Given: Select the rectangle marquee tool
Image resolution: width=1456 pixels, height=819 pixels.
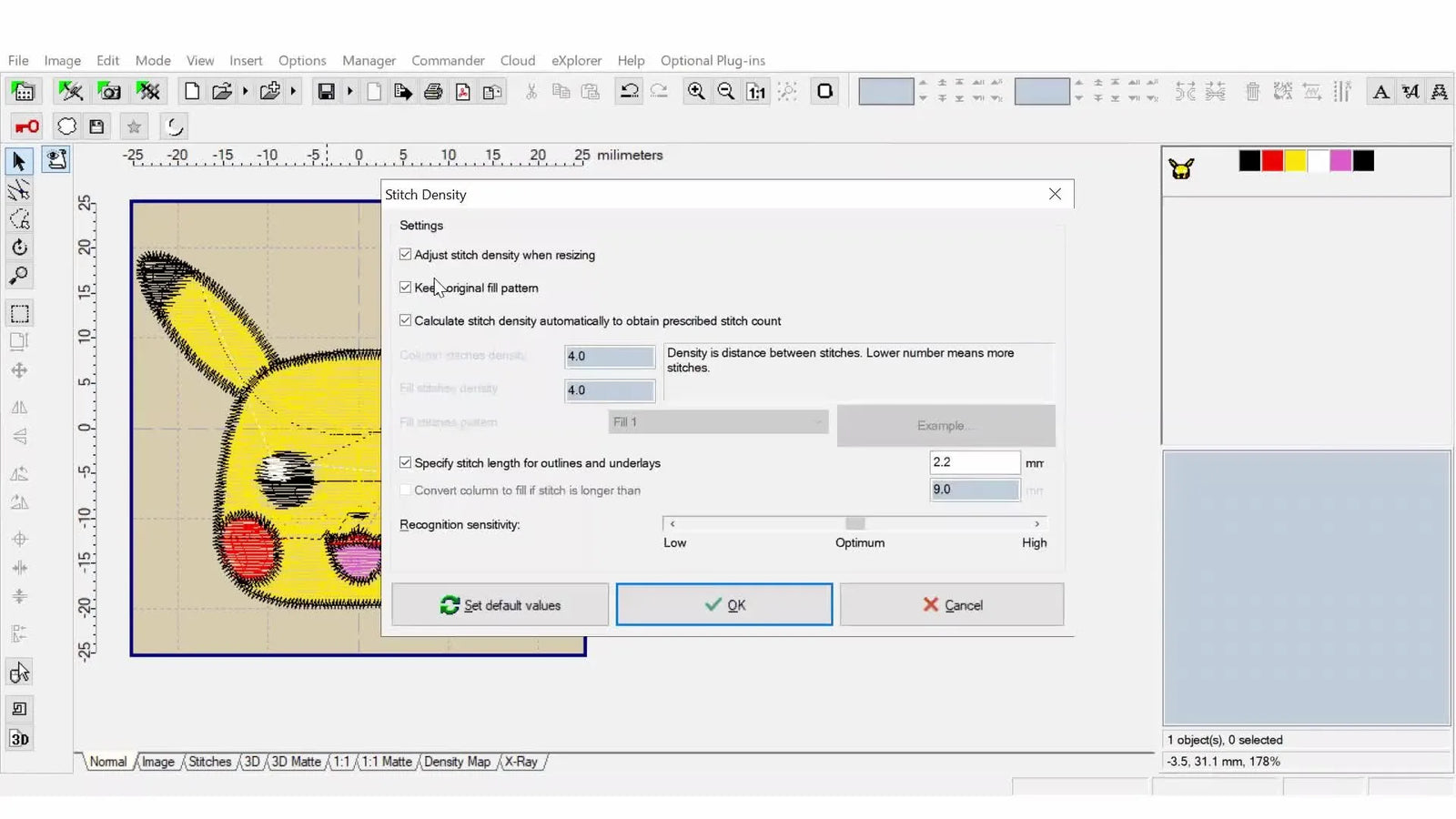Looking at the screenshot, I should tap(19, 314).
